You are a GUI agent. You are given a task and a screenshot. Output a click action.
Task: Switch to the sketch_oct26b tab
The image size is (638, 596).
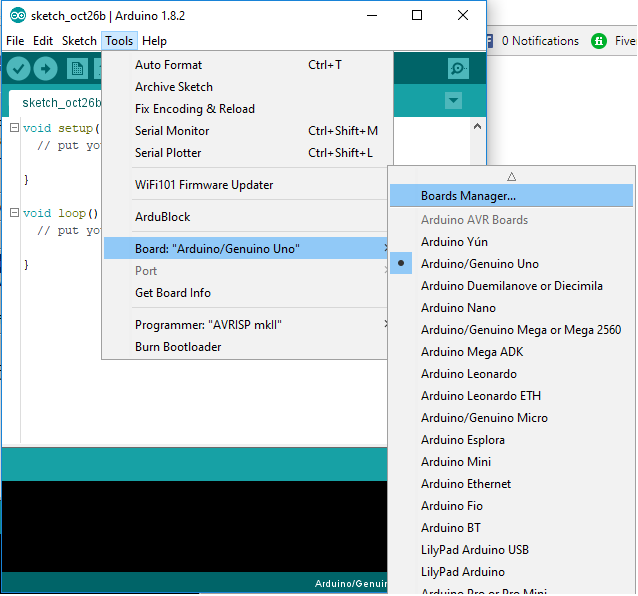(x=55, y=103)
